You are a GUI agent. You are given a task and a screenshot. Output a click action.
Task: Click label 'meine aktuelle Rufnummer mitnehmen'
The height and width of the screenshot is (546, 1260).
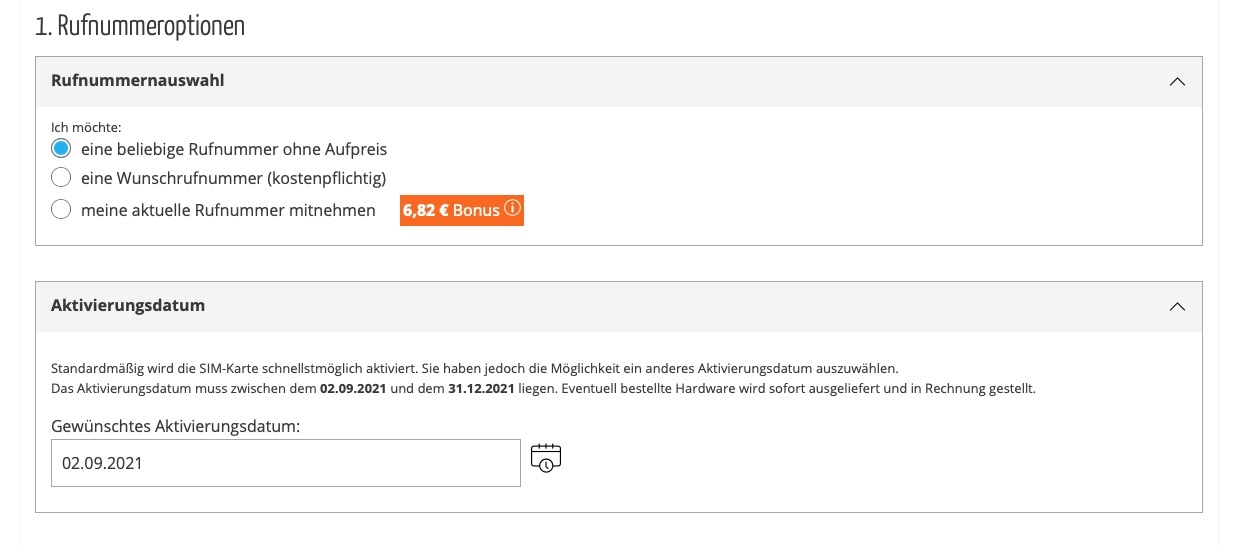(x=228, y=210)
